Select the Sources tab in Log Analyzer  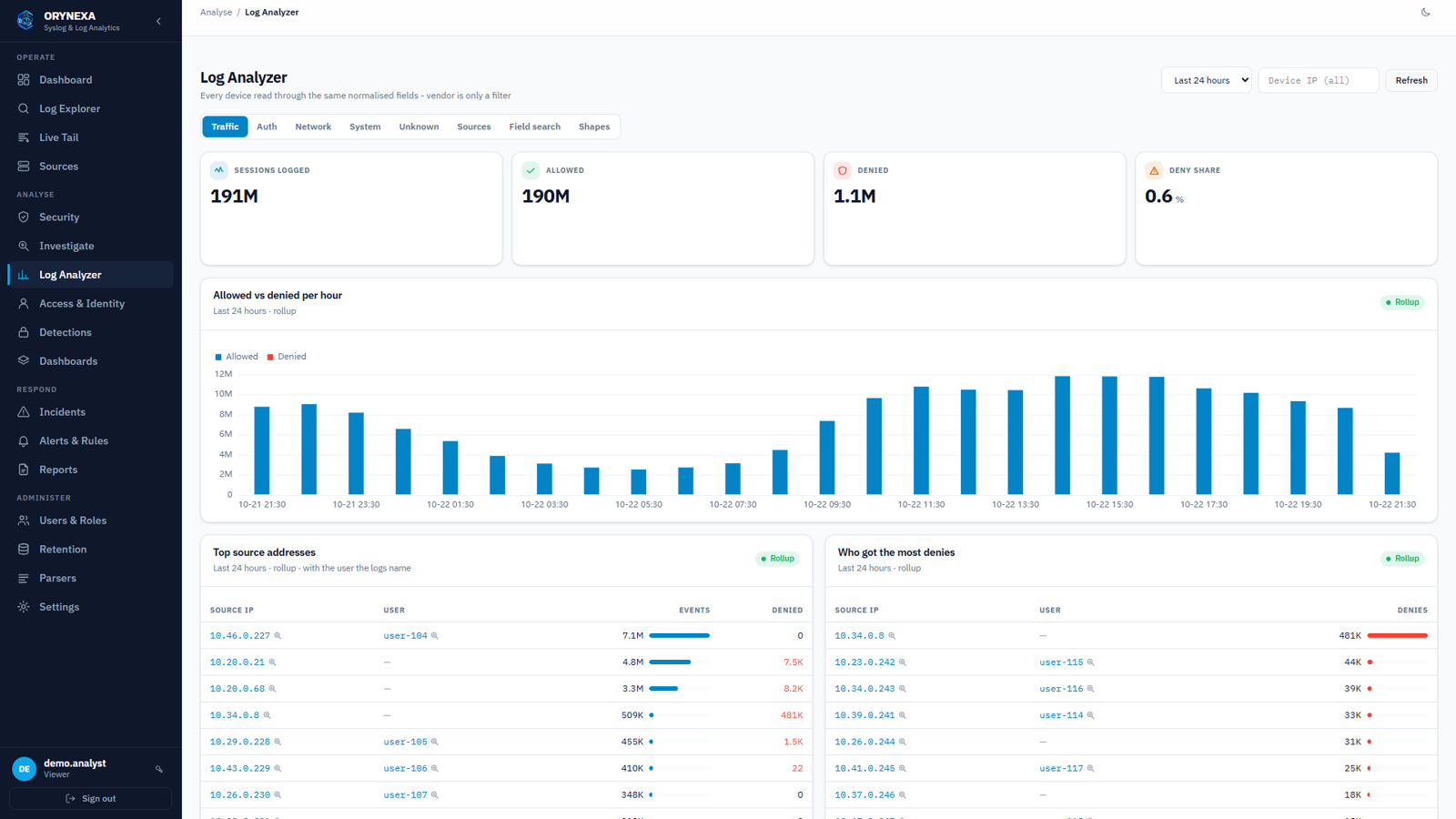click(474, 126)
